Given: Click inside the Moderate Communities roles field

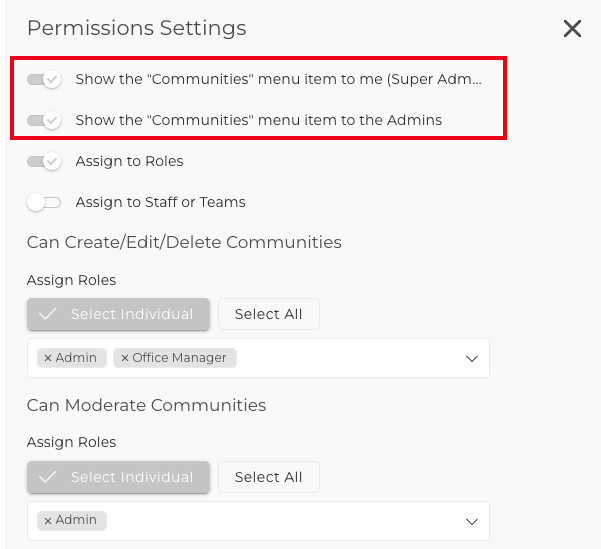Looking at the screenshot, I should (258, 521).
